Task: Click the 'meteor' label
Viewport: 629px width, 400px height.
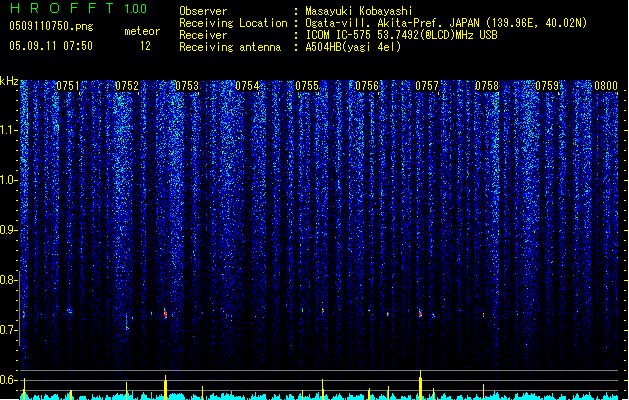Action: pyautogui.click(x=142, y=31)
